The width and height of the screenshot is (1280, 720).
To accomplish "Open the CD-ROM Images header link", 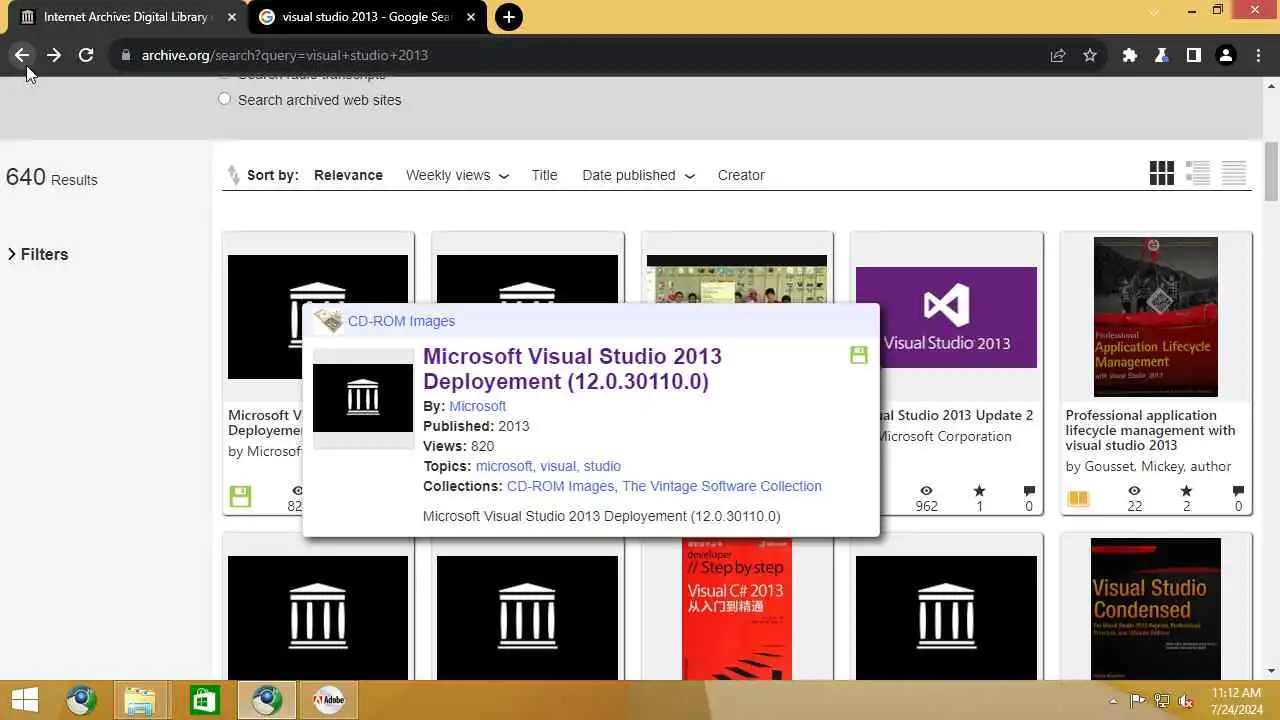I will point(401,321).
